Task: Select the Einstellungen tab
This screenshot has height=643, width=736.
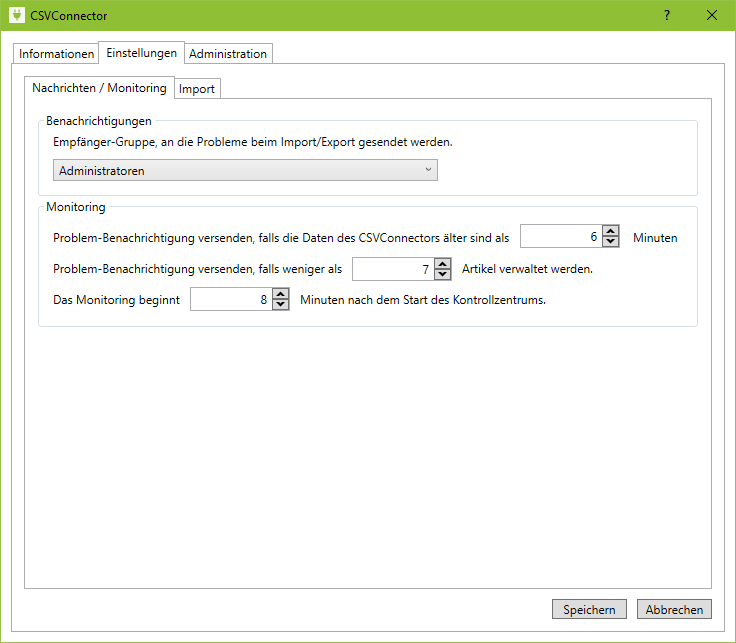Action: (142, 53)
